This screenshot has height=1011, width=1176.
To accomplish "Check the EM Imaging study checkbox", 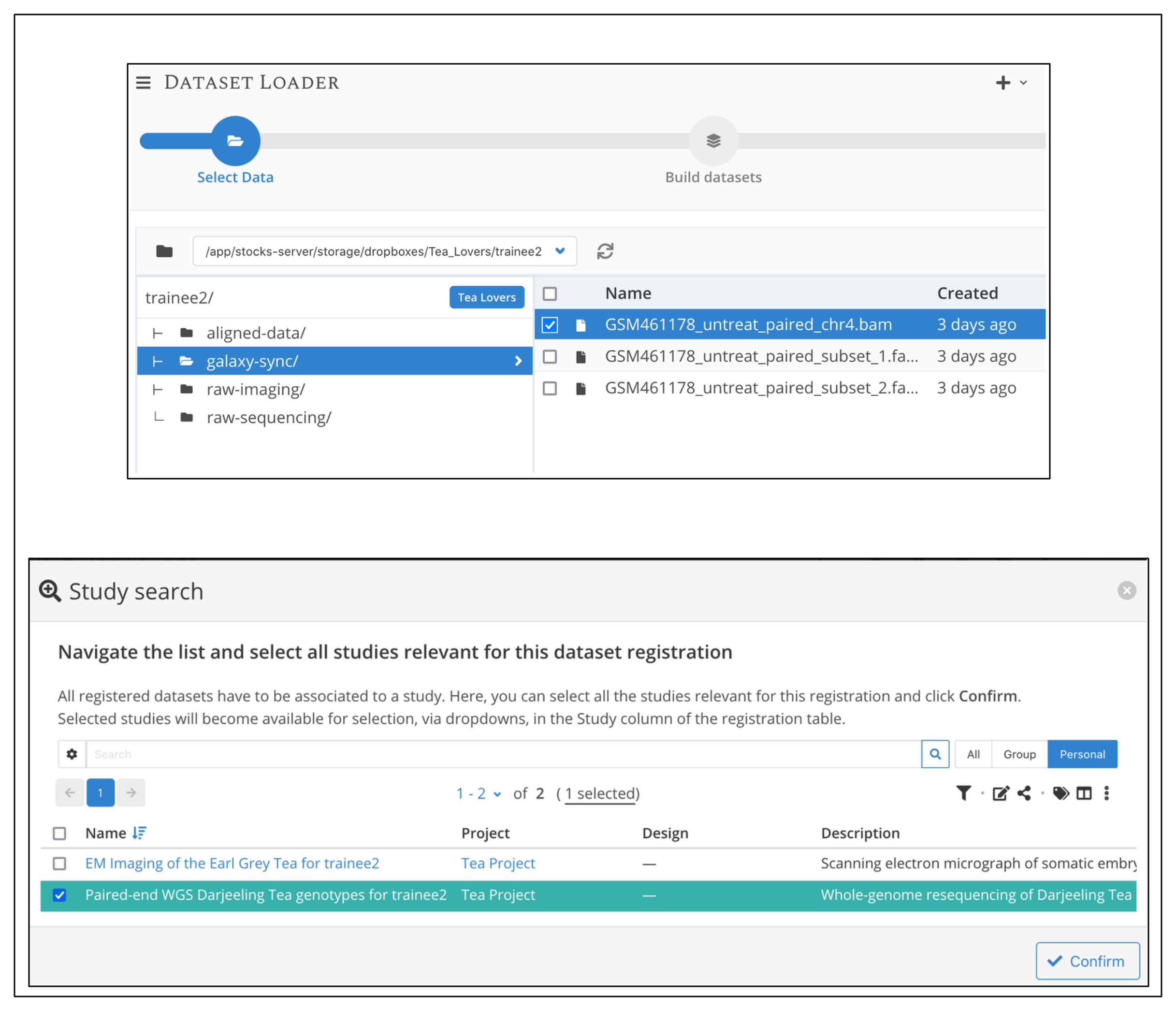I will tap(59, 864).
